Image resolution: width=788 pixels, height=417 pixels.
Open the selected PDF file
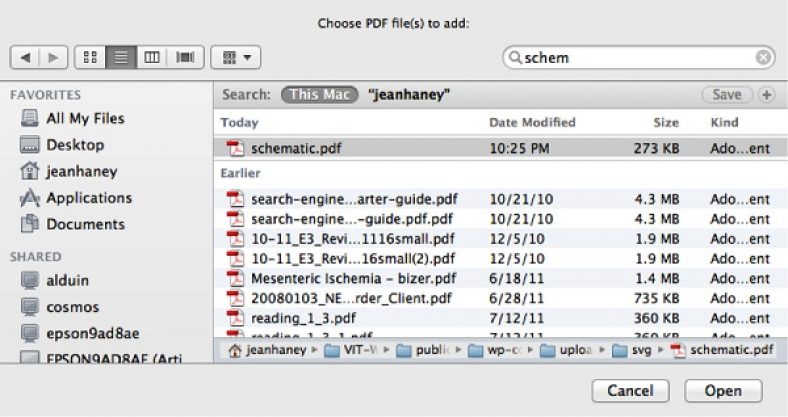[x=723, y=391]
